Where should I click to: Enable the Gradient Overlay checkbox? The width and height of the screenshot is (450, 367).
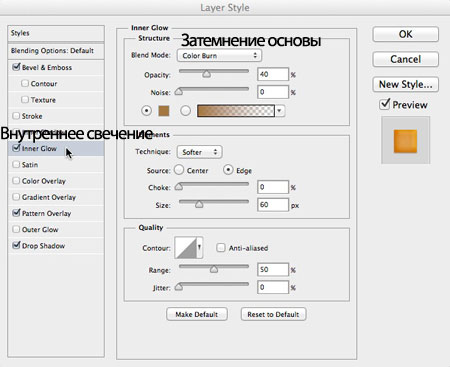(x=16, y=197)
